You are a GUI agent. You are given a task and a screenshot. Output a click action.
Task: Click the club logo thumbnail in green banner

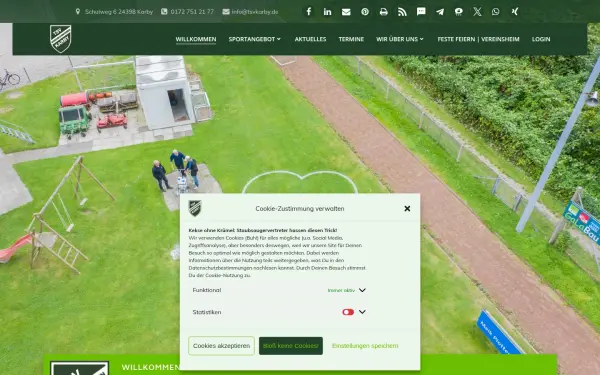point(80,368)
